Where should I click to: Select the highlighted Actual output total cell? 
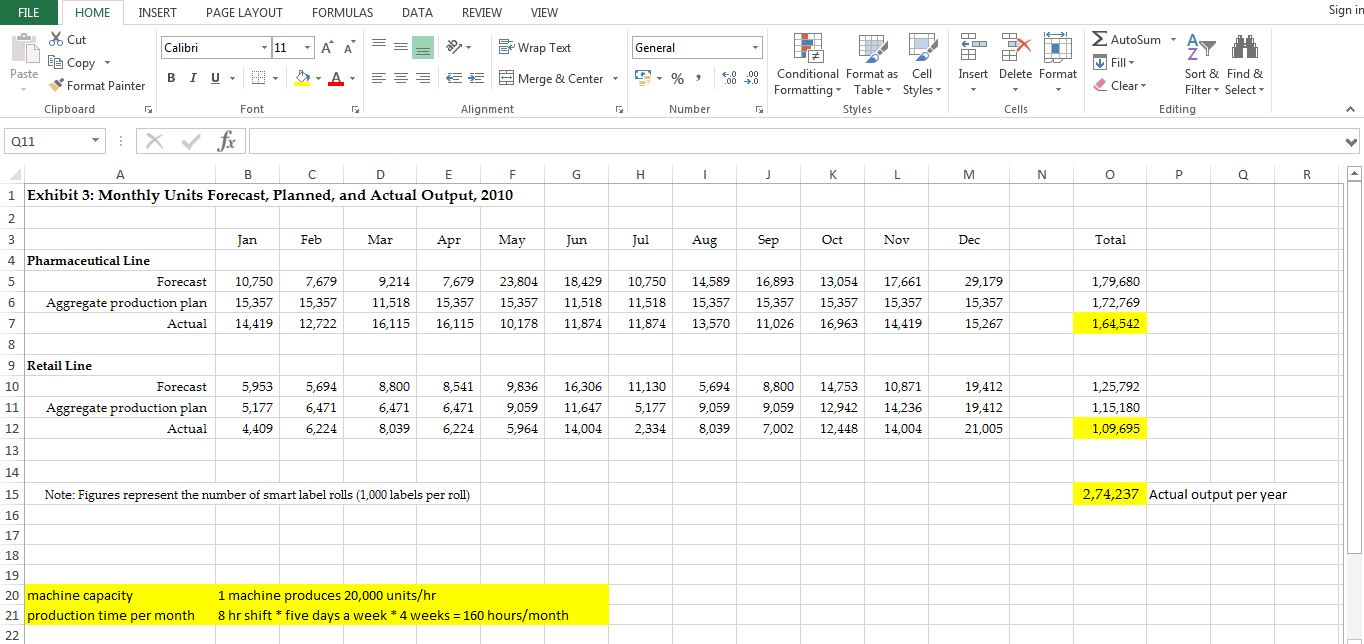pos(1110,494)
